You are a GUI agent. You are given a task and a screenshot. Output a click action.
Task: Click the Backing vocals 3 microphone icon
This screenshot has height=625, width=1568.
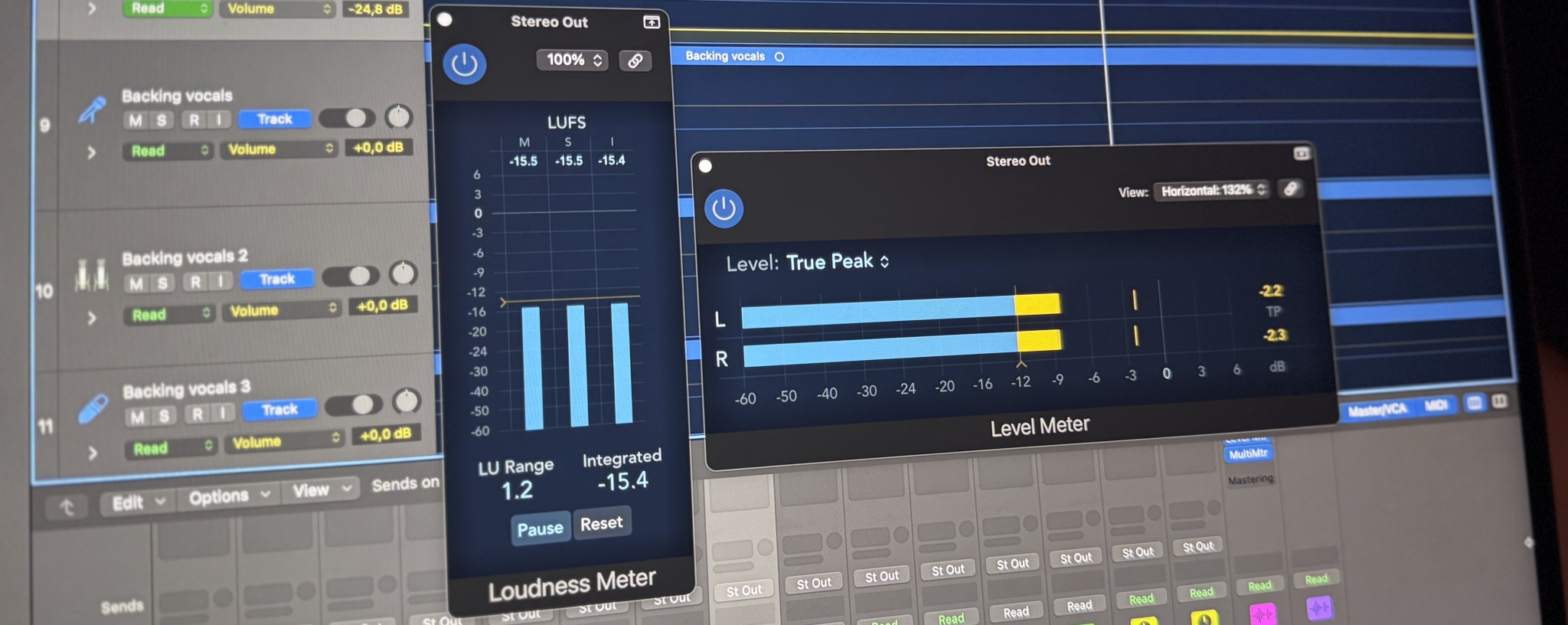[x=93, y=409]
